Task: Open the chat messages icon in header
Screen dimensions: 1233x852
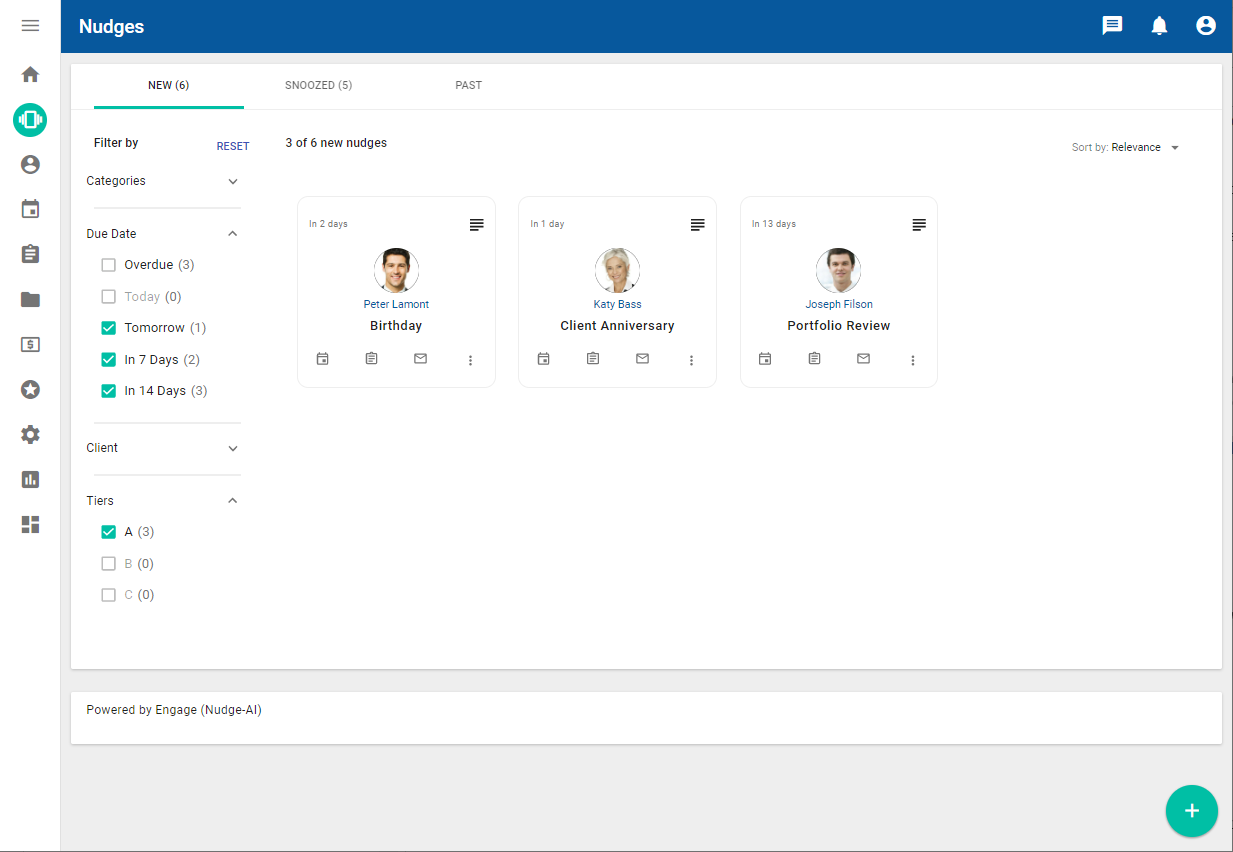Action: point(1112,26)
